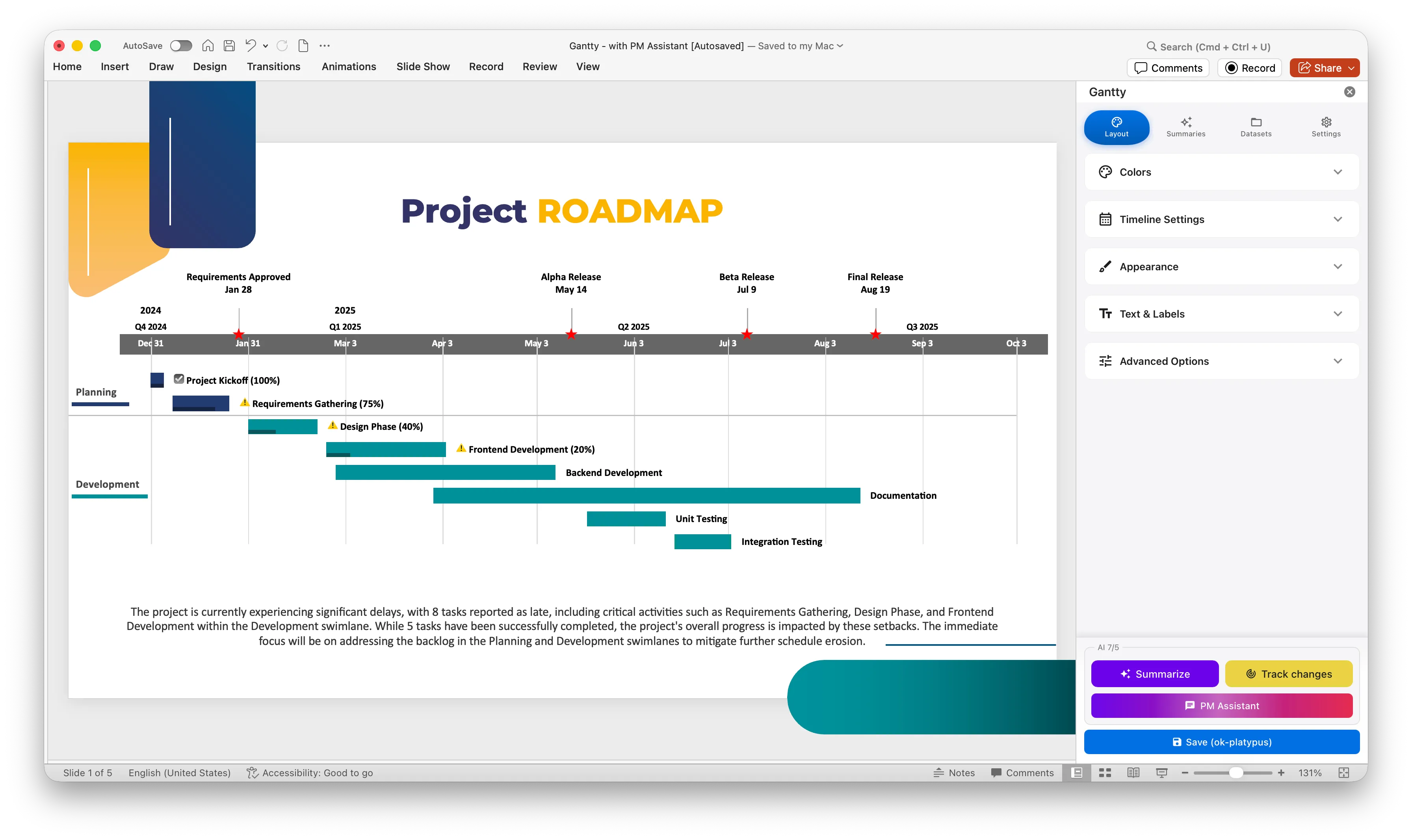Open Datasets in the Gantty panel

tap(1256, 127)
